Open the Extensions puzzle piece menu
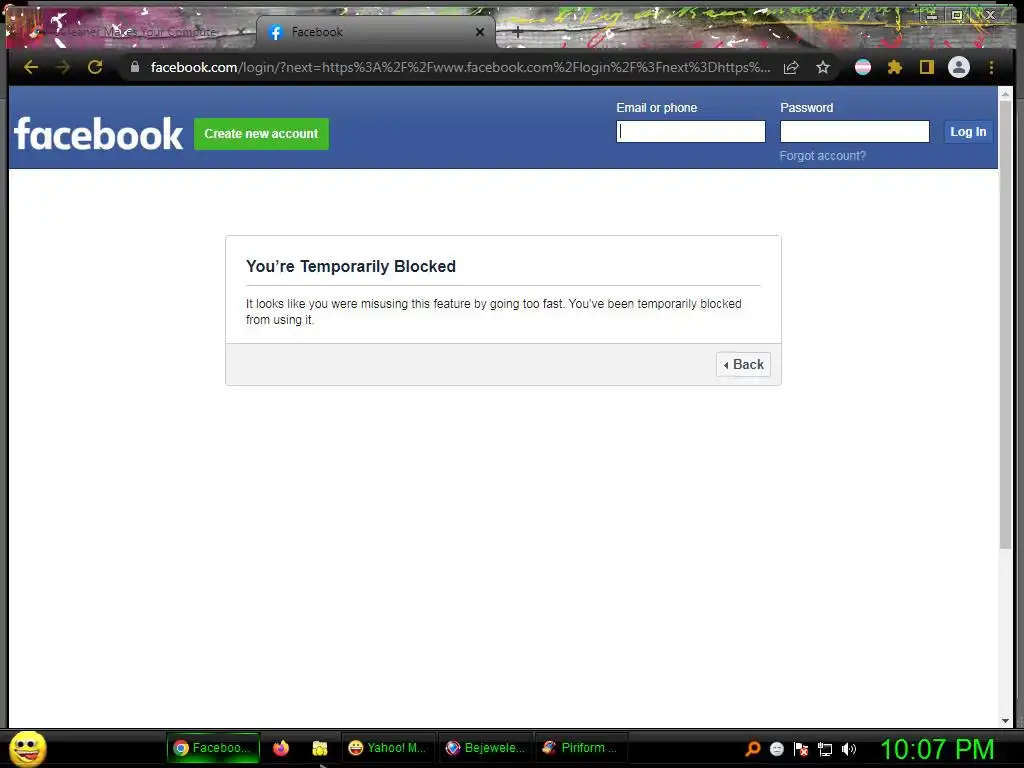Screen dimensions: 1024x768 coord(895,67)
